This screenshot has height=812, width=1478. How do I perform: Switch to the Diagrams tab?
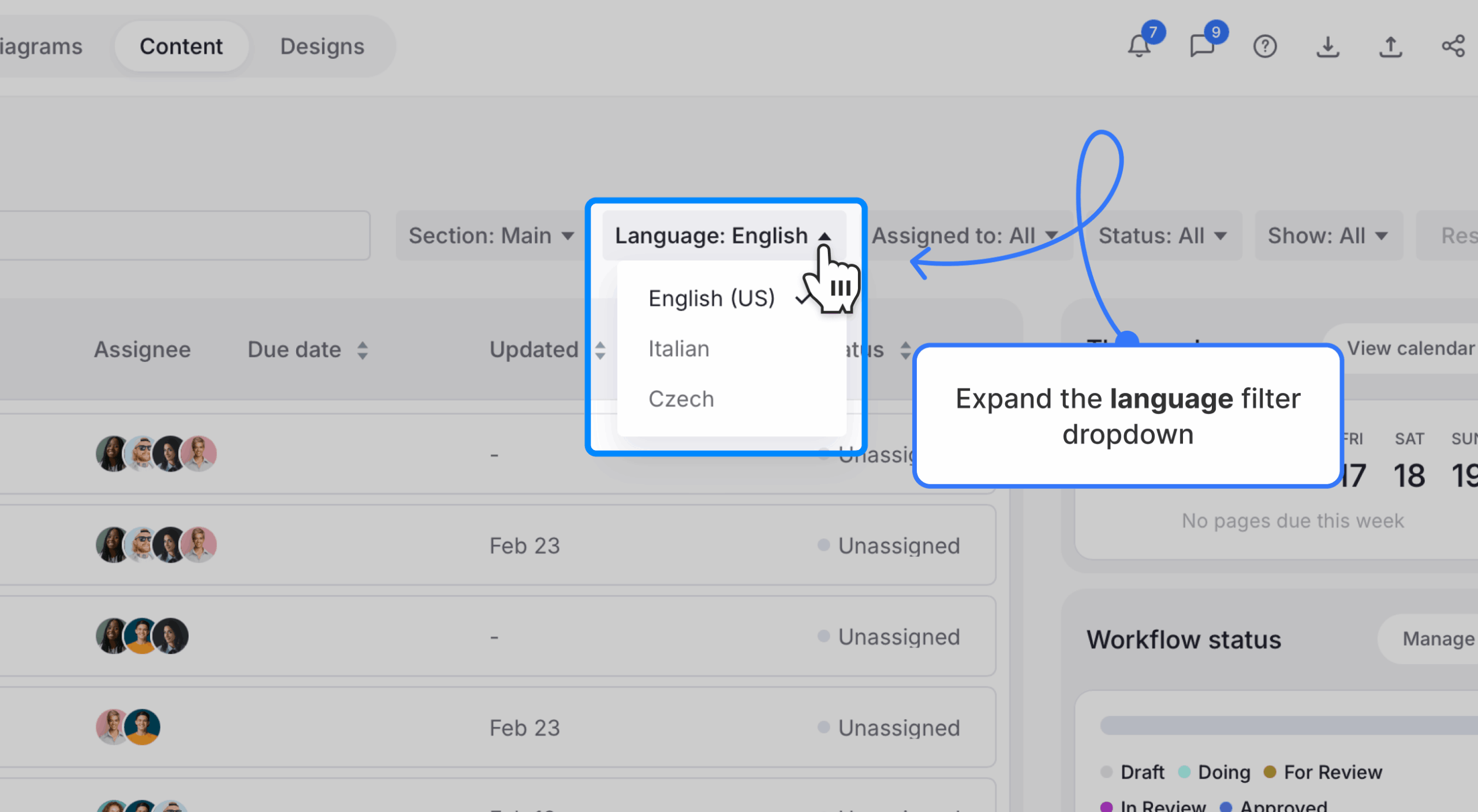tap(42, 46)
